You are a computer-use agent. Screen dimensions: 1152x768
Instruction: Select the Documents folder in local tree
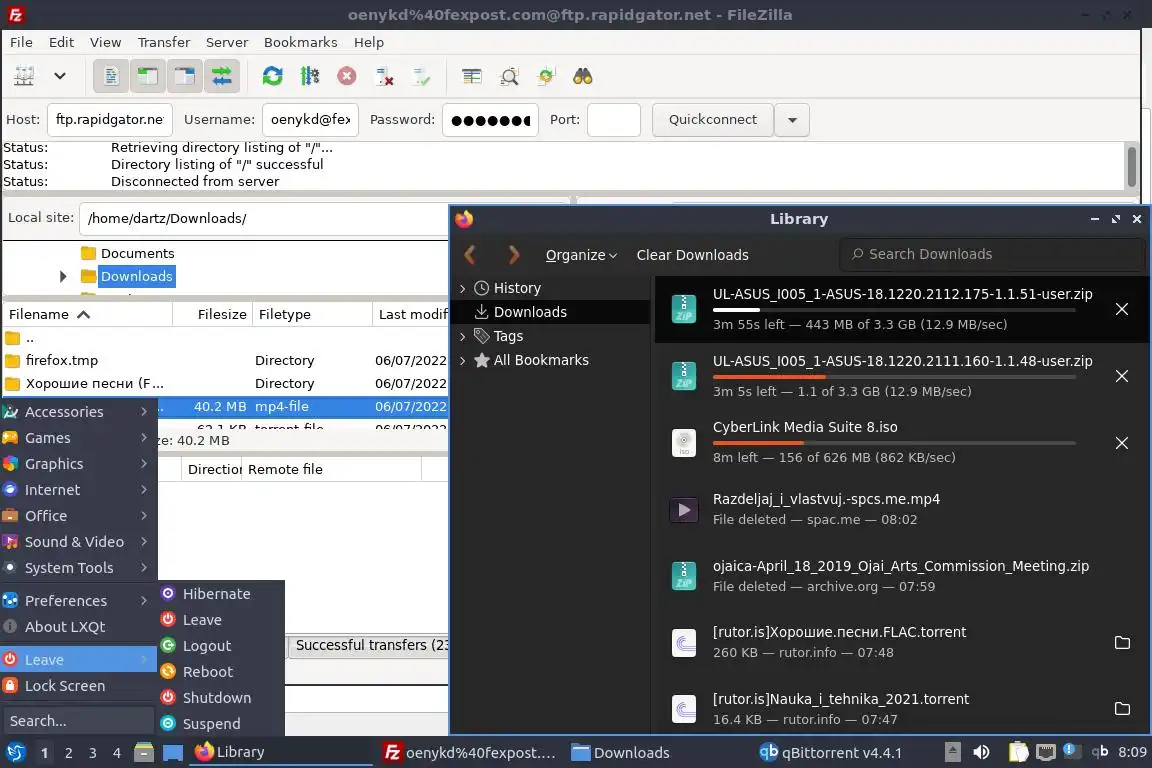click(x=137, y=253)
